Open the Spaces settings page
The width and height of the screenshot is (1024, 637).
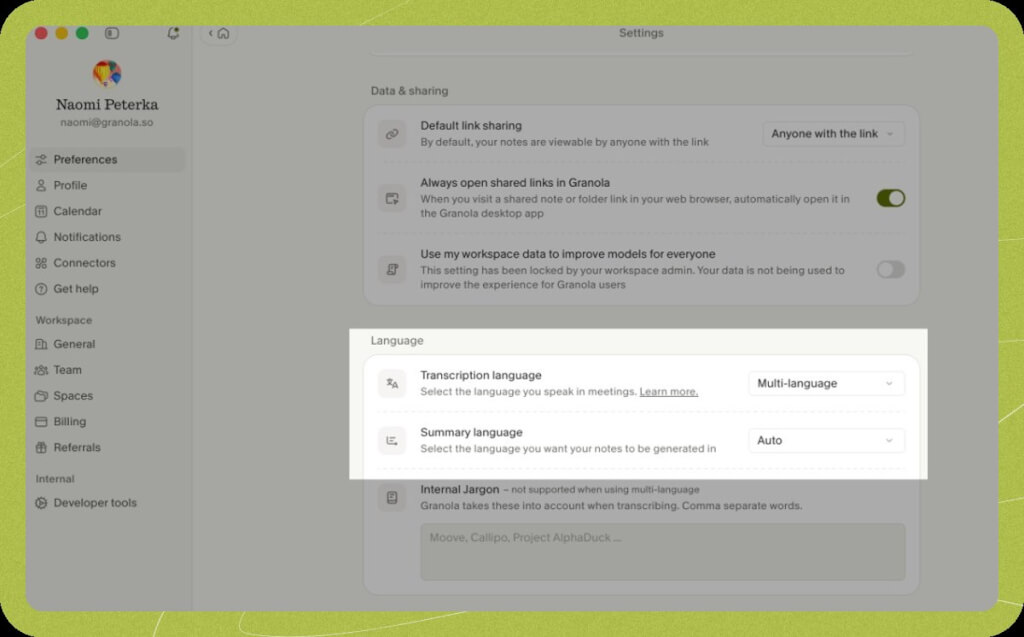108,396
